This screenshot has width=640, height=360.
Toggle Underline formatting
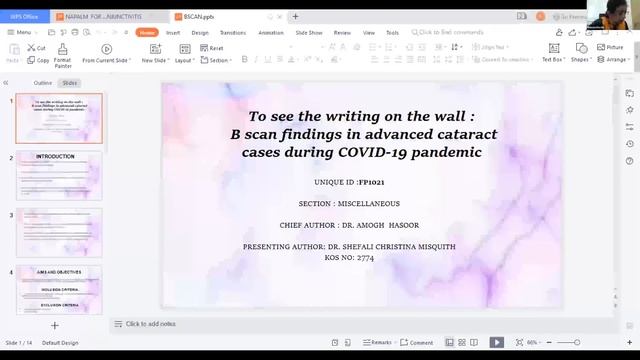click(x=268, y=60)
